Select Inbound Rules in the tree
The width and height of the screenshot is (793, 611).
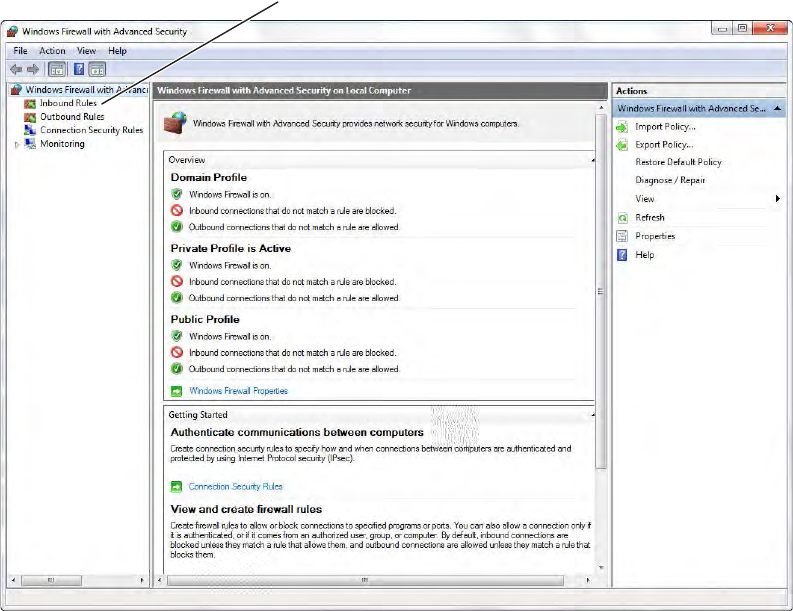(68, 103)
